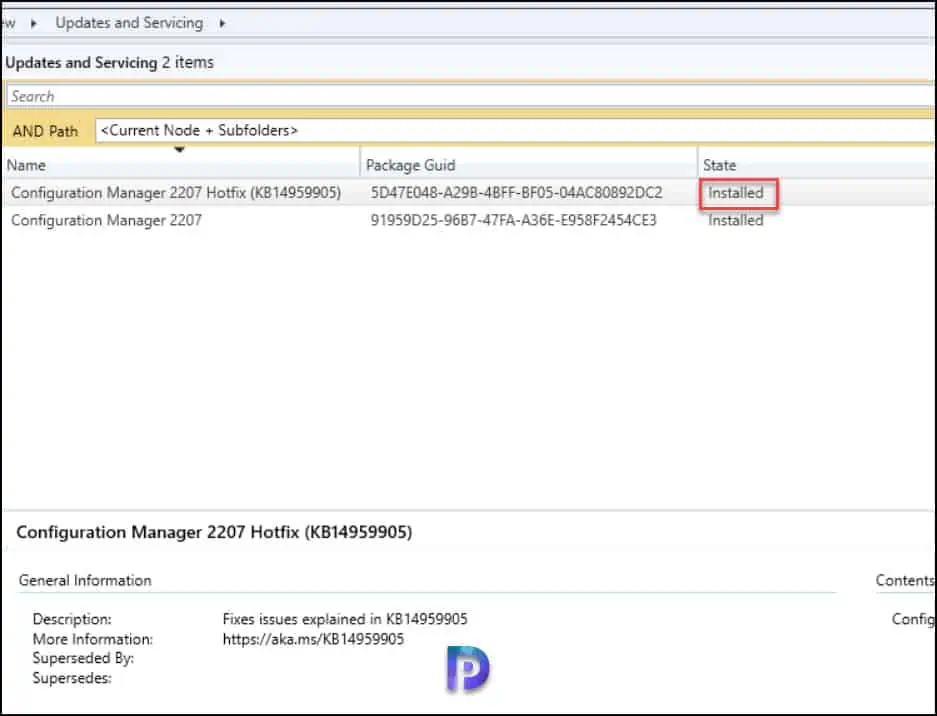Toggle the Name column sort arrow
This screenshot has height=716, width=937.
(179, 149)
